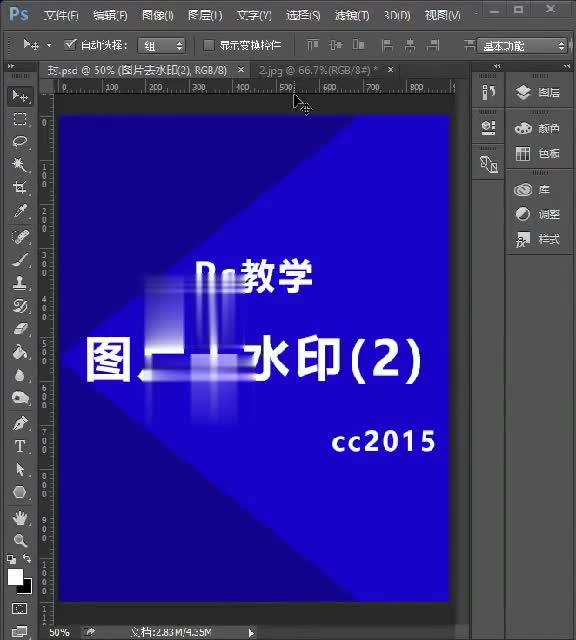
Task: Activate the Clone Stamp tool
Action: (x=20, y=282)
